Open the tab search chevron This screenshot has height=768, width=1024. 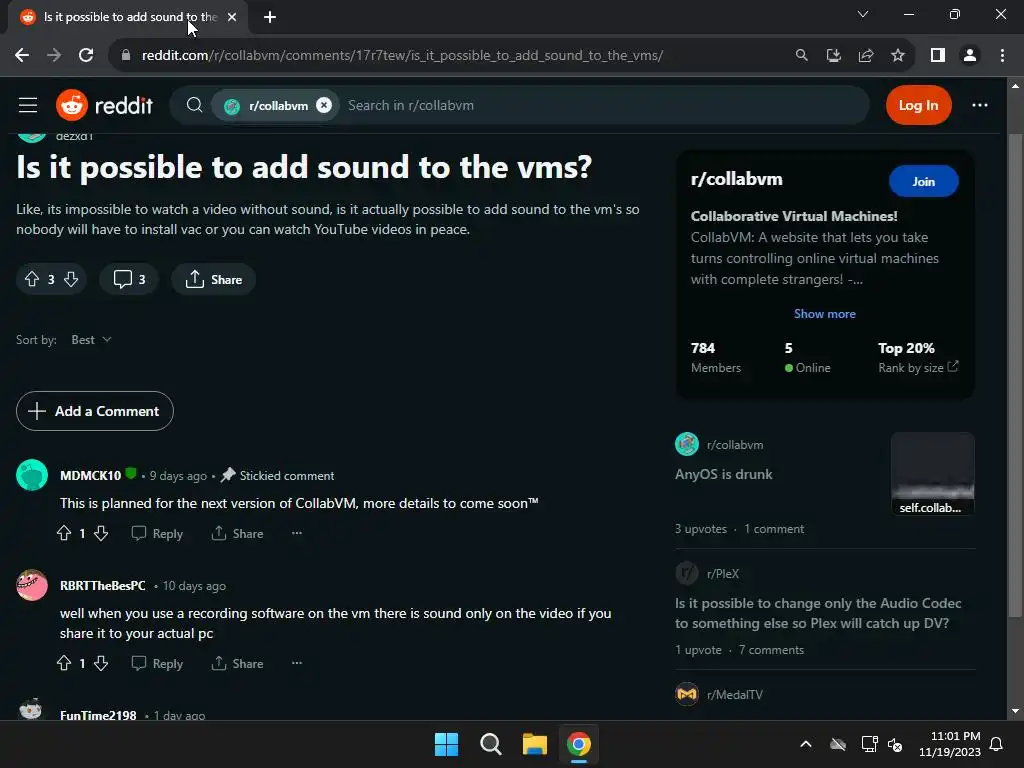pos(863,14)
